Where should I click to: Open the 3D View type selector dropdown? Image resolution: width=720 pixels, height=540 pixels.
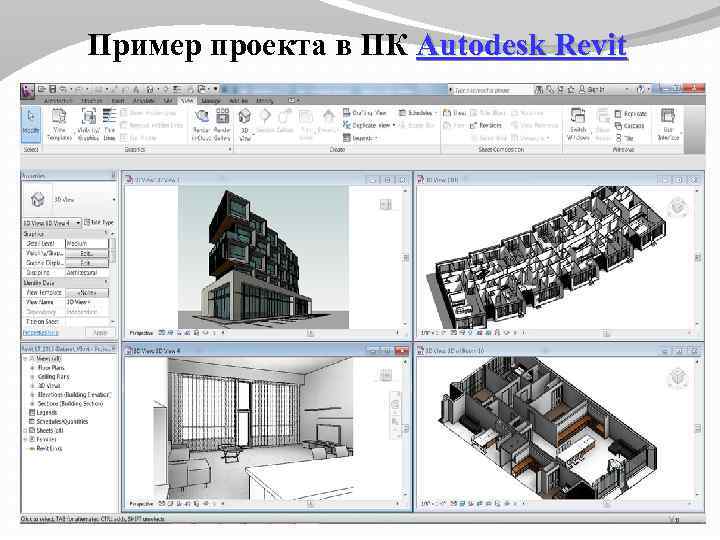click(x=113, y=200)
